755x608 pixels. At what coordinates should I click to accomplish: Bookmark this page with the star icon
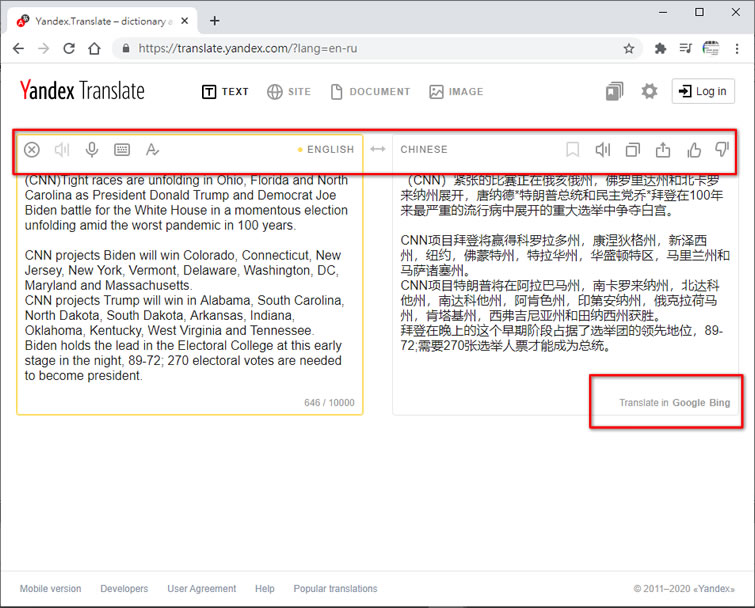(629, 48)
